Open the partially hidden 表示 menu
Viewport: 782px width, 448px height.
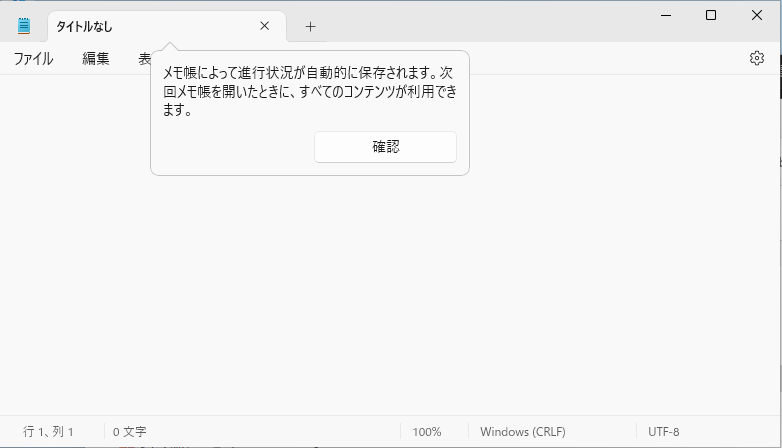[x=144, y=59]
